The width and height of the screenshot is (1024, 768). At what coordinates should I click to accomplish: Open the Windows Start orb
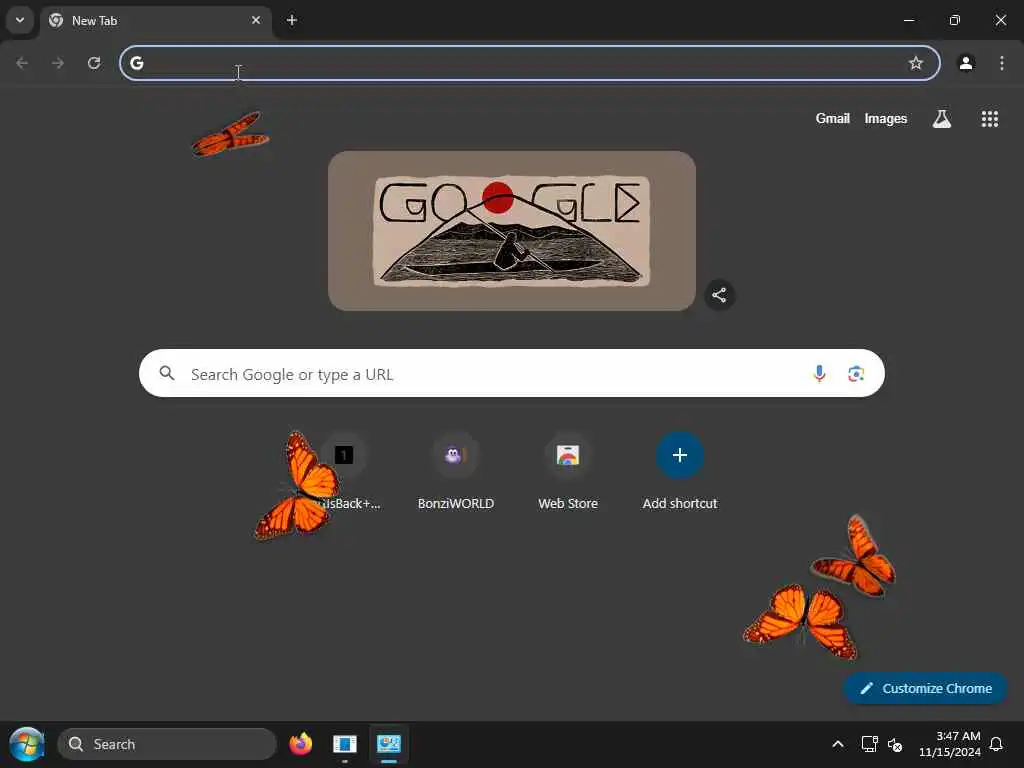pyautogui.click(x=27, y=744)
